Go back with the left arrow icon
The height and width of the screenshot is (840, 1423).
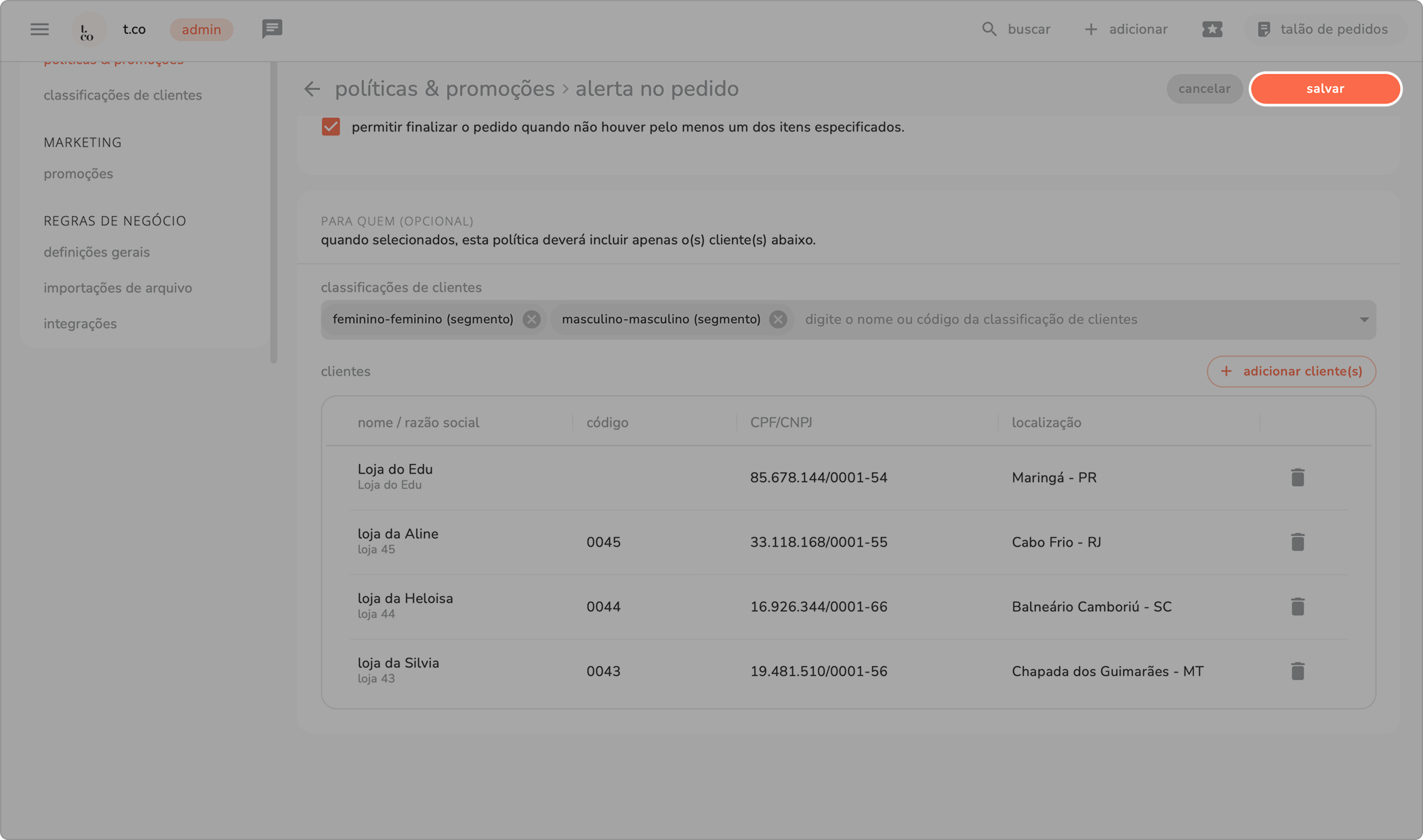coord(312,89)
